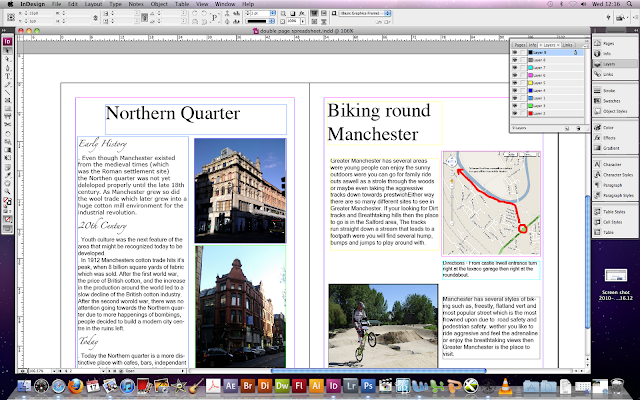This screenshot has height=400, width=640.
Task: Select the Gradient Swatch tool
Action: [7, 150]
